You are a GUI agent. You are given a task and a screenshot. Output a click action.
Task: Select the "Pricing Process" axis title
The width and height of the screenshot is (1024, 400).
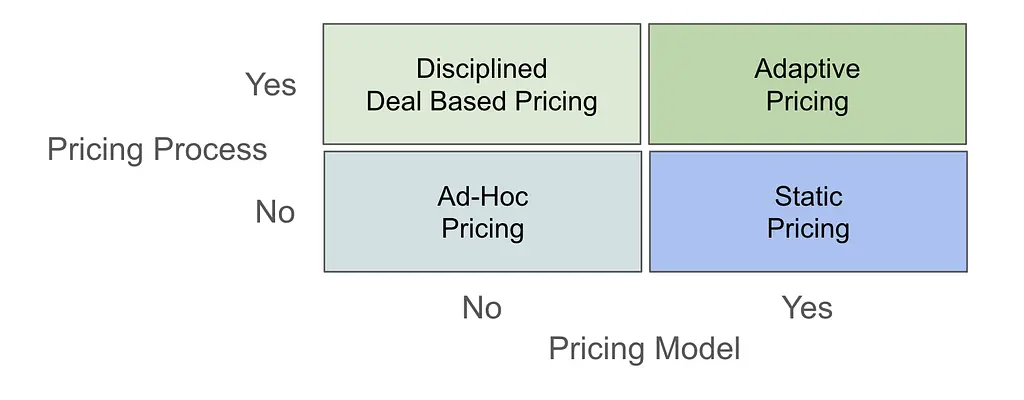[157, 150]
